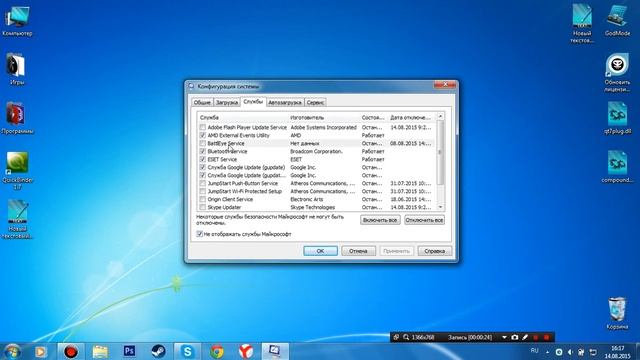Open help with Справка button
Image resolution: width=640 pixels, height=360 pixels.
point(434,251)
